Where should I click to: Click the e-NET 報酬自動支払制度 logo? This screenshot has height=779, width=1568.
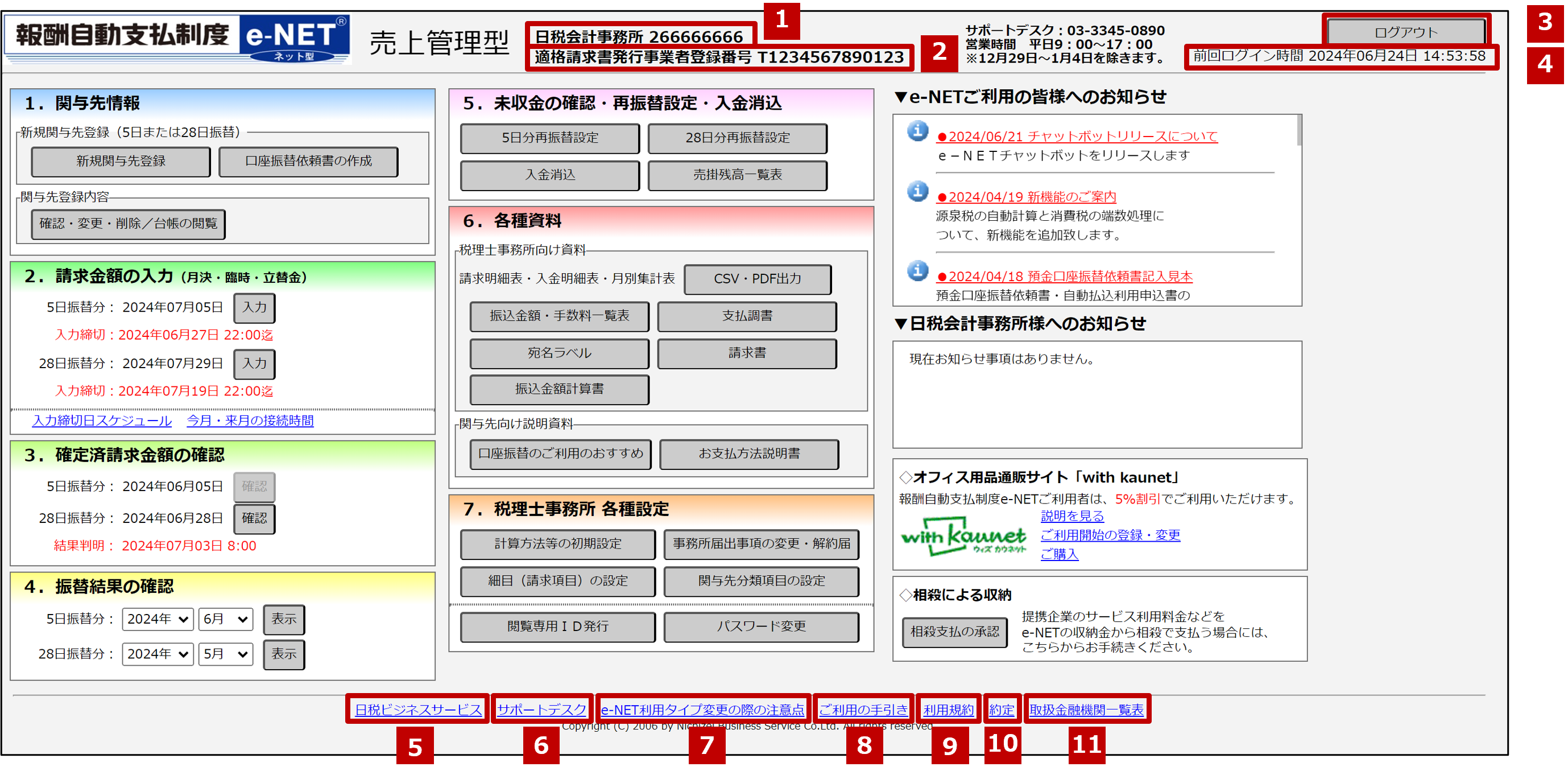point(178,39)
